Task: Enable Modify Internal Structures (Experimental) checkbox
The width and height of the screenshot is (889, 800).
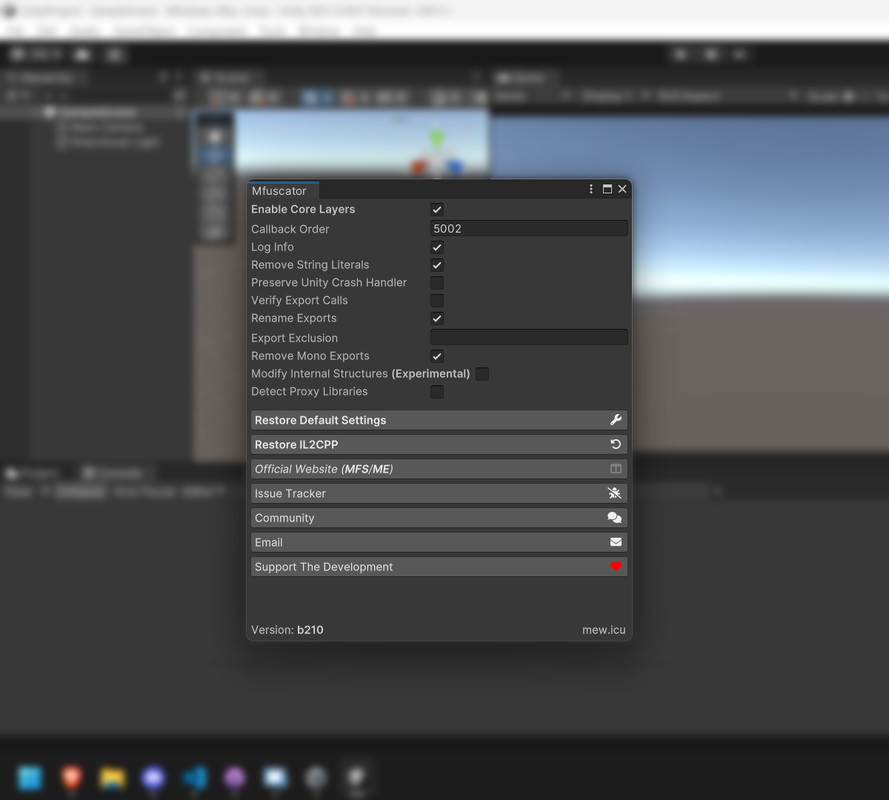Action: (482, 374)
